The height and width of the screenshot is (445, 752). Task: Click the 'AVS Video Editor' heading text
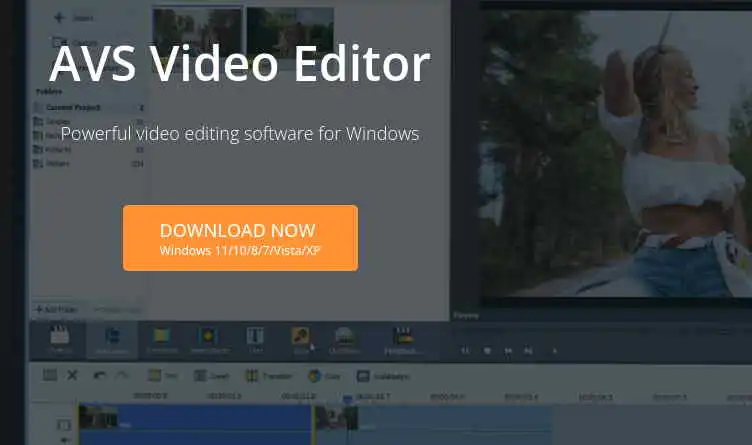(x=240, y=64)
